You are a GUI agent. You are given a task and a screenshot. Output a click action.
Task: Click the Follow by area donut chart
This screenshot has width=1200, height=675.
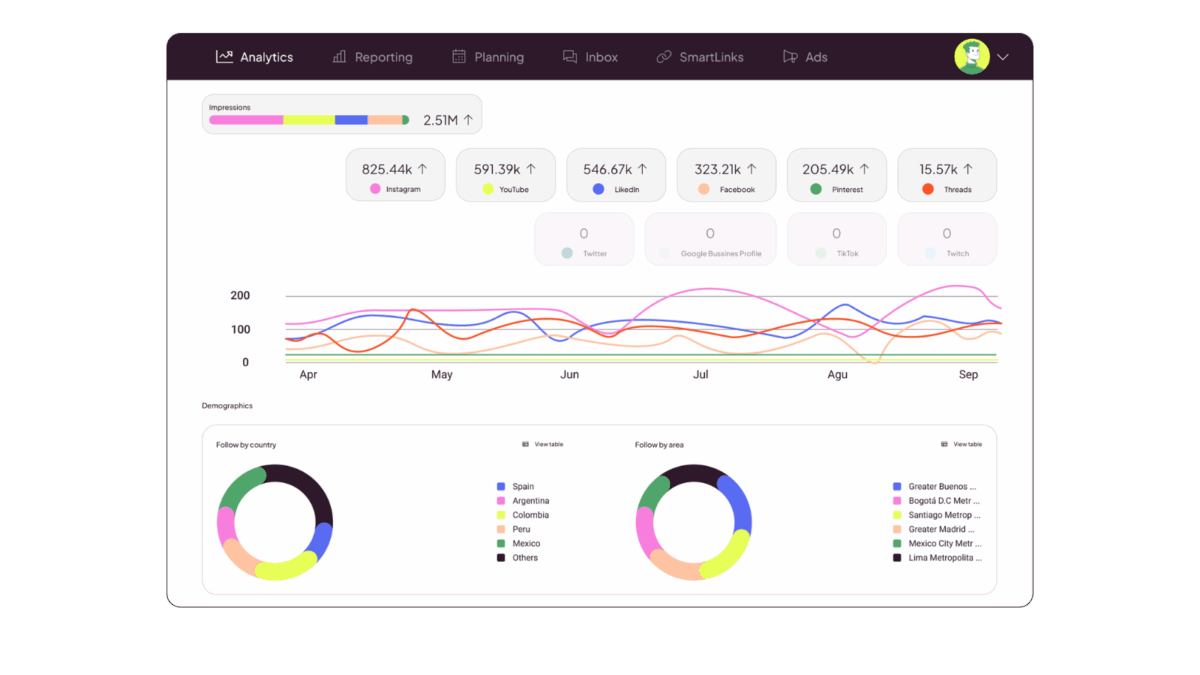[693, 522]
